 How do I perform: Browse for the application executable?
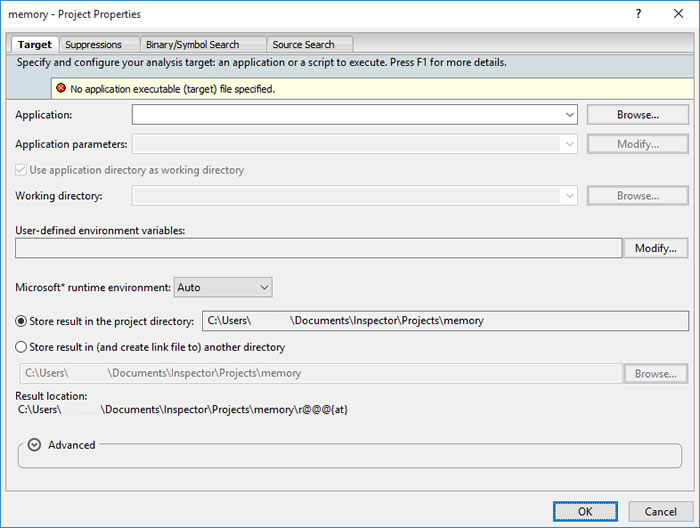(x=637, y=115)
